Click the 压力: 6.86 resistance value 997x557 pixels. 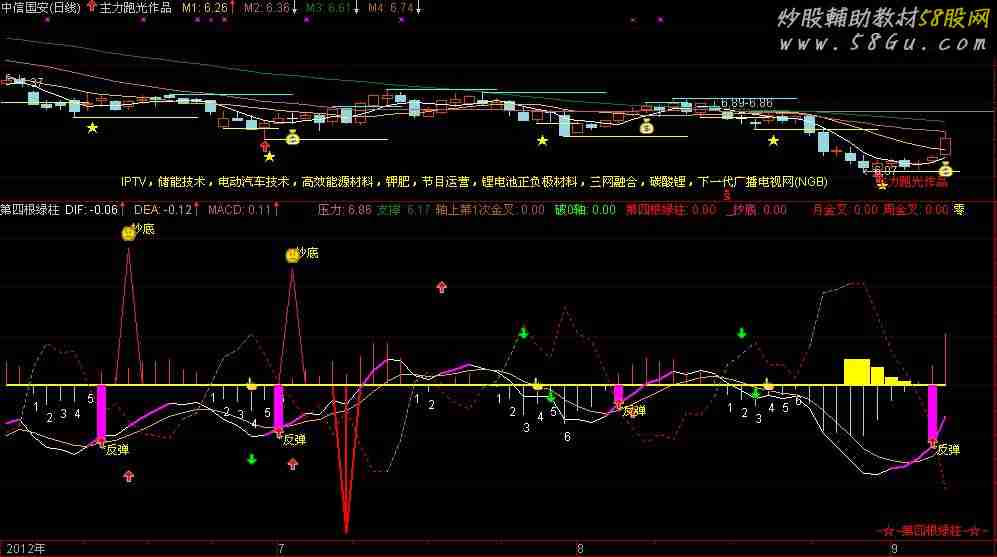[344, 209]
